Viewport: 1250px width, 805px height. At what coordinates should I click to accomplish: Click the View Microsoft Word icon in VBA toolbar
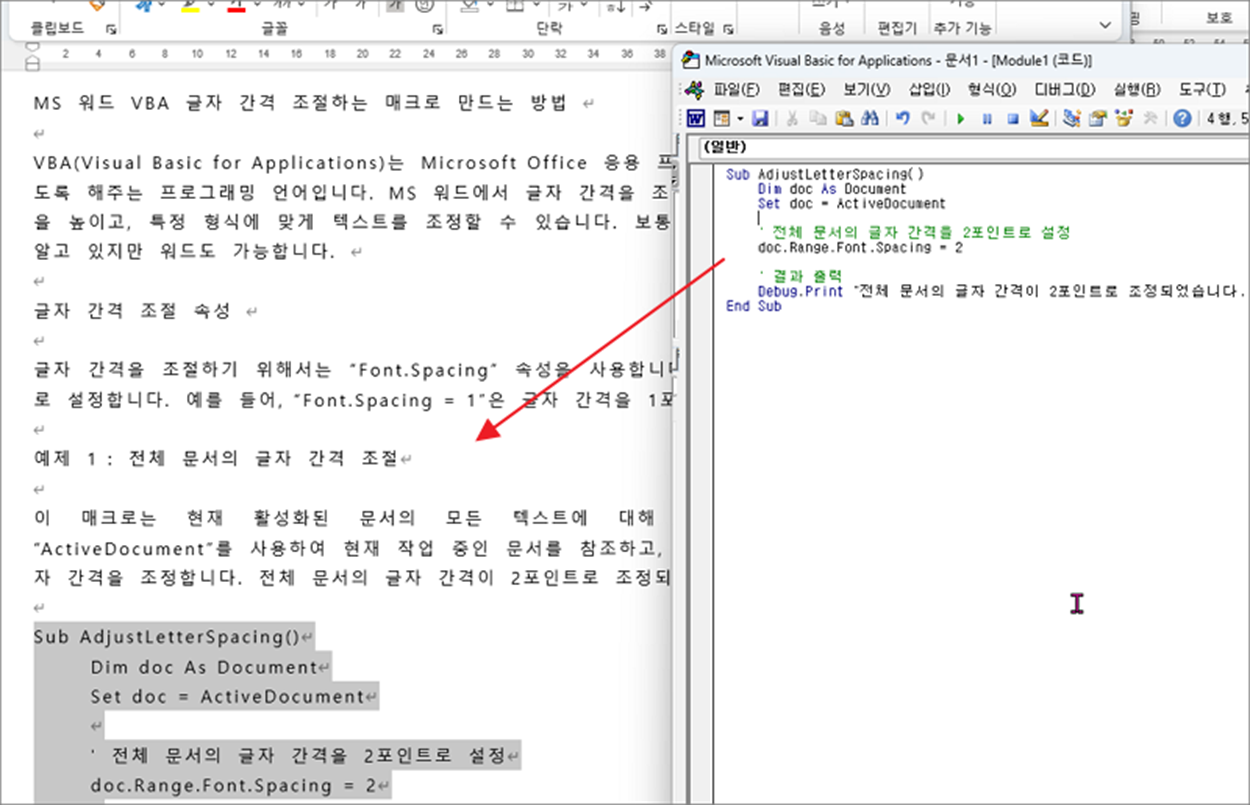tap(695, 118)
